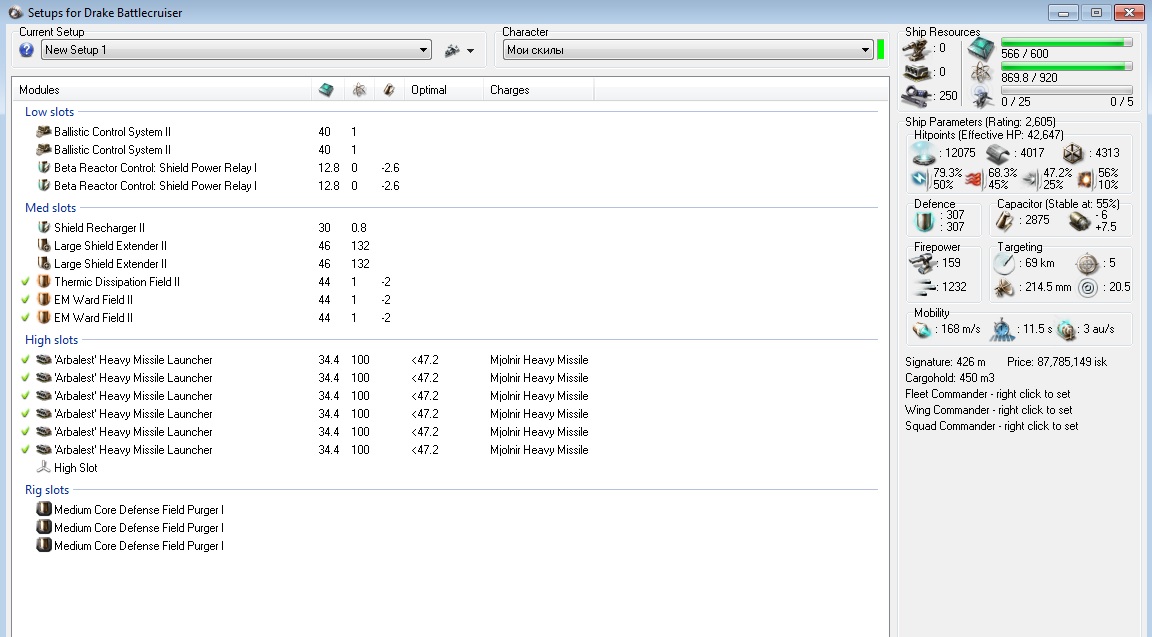Click the Shield Recharger II module icon
Screen dimensions: 1152x637
tap(43, 228)
